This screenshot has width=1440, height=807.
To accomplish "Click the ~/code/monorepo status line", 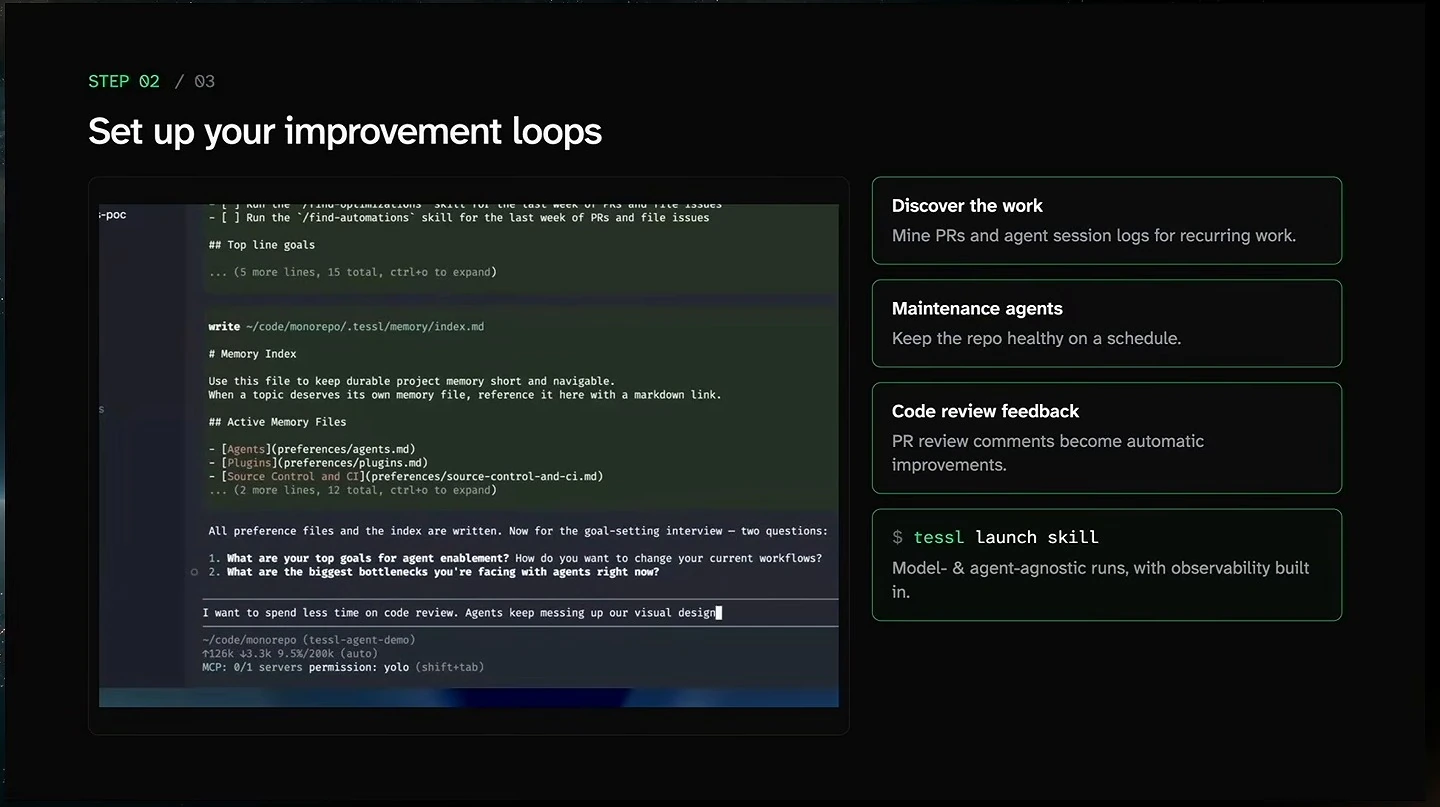I will pos(308,640).
